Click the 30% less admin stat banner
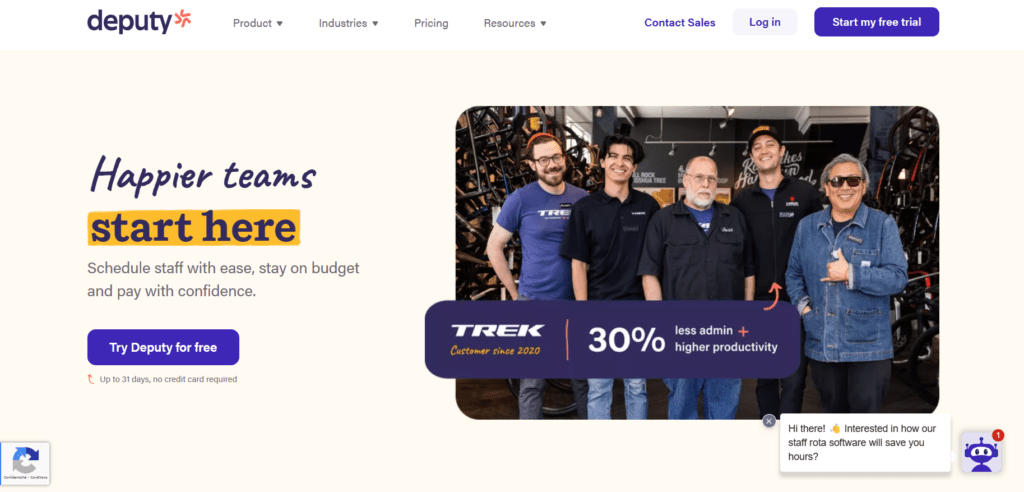Viewport: 1024px width, 492px height. (x=613, y=339)
